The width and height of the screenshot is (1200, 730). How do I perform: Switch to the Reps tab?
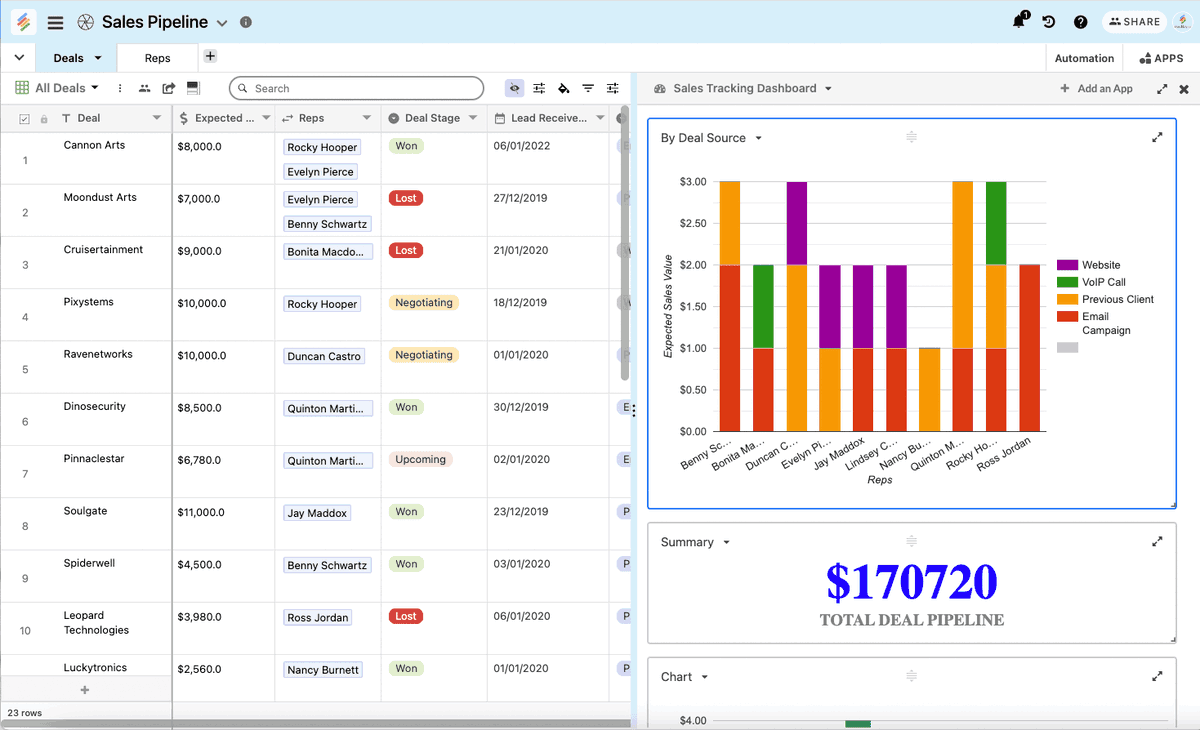pyautogui.click(x=157, y=58)
